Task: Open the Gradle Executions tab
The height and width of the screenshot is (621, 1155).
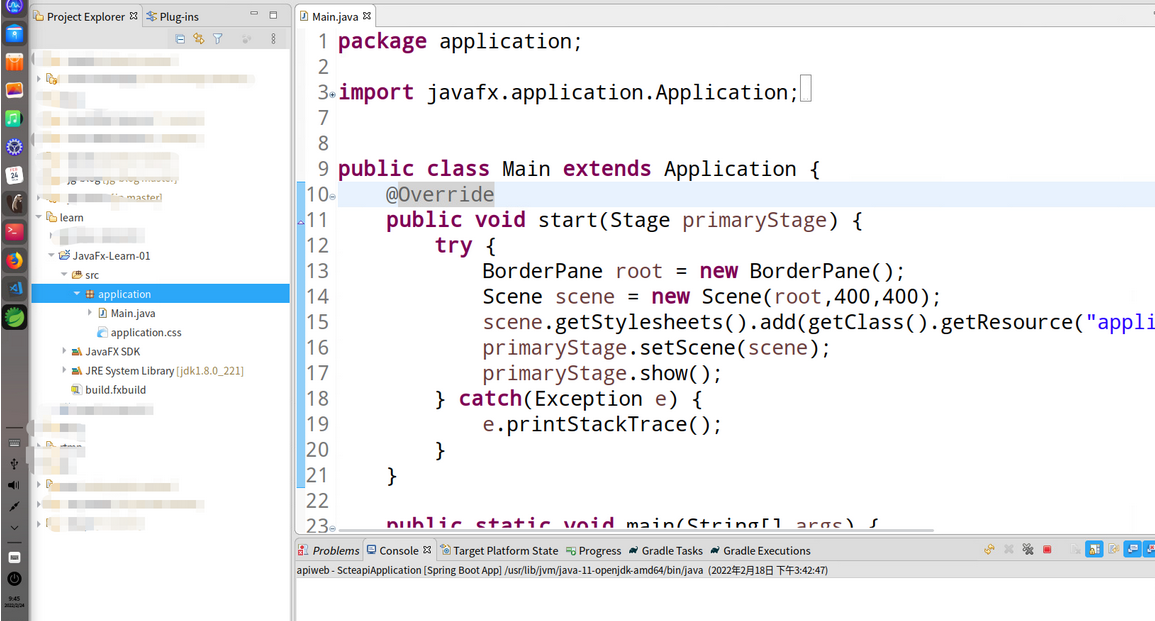Action: pos(760,550)
